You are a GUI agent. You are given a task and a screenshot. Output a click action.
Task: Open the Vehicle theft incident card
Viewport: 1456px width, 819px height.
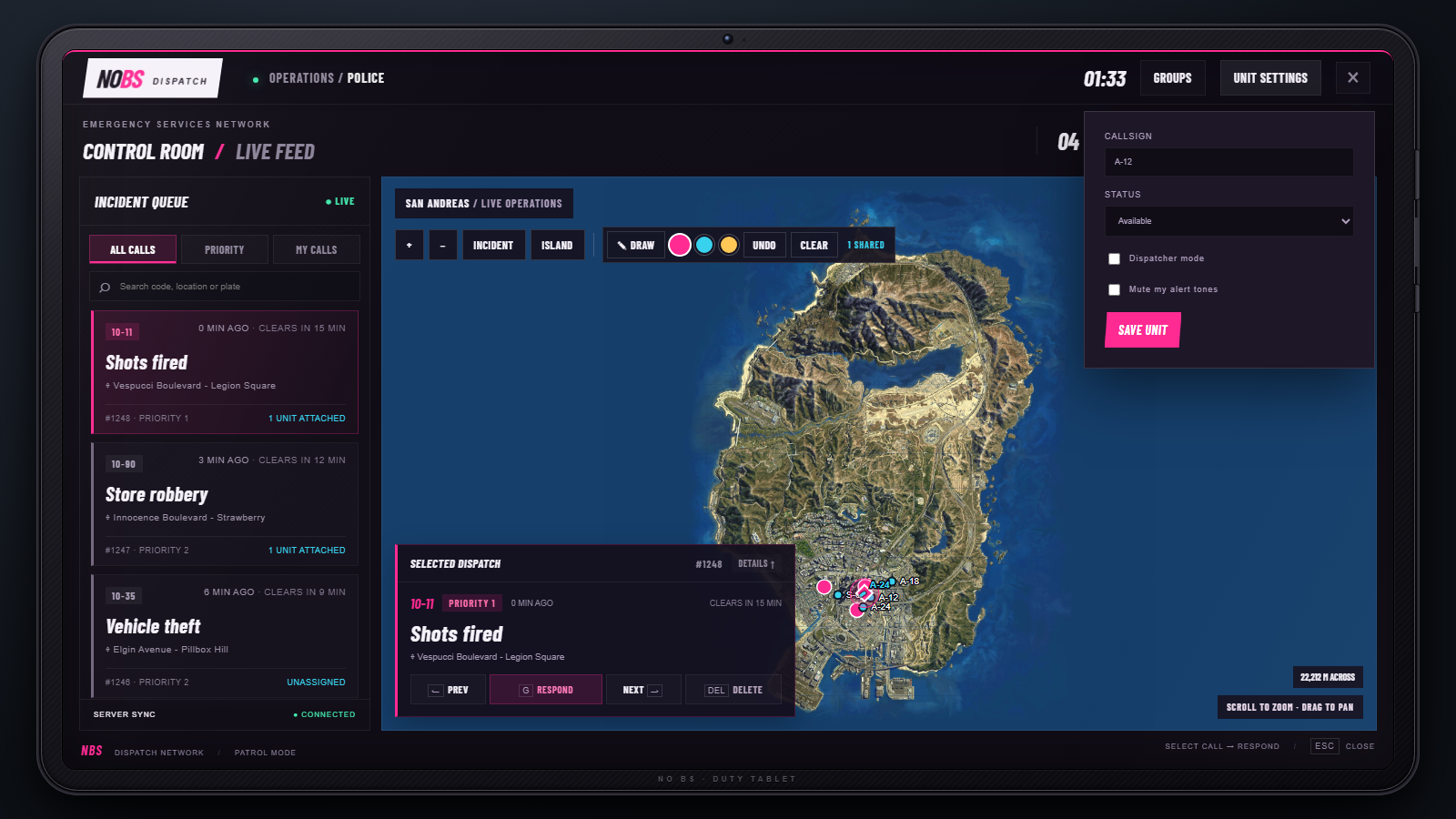225,635
